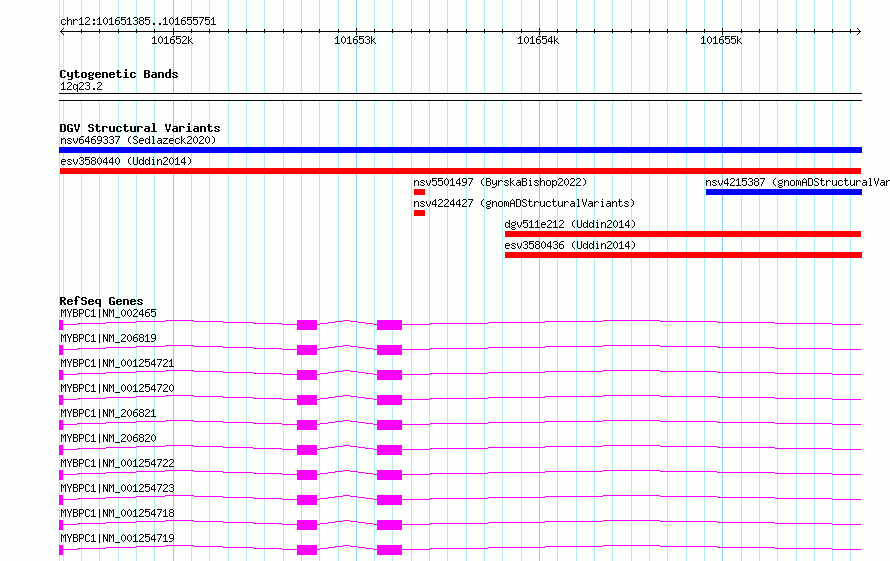Open transcript label MYBPC1|NM_001254719
Screen dimensions: 890x561
[x=117, y=538]
